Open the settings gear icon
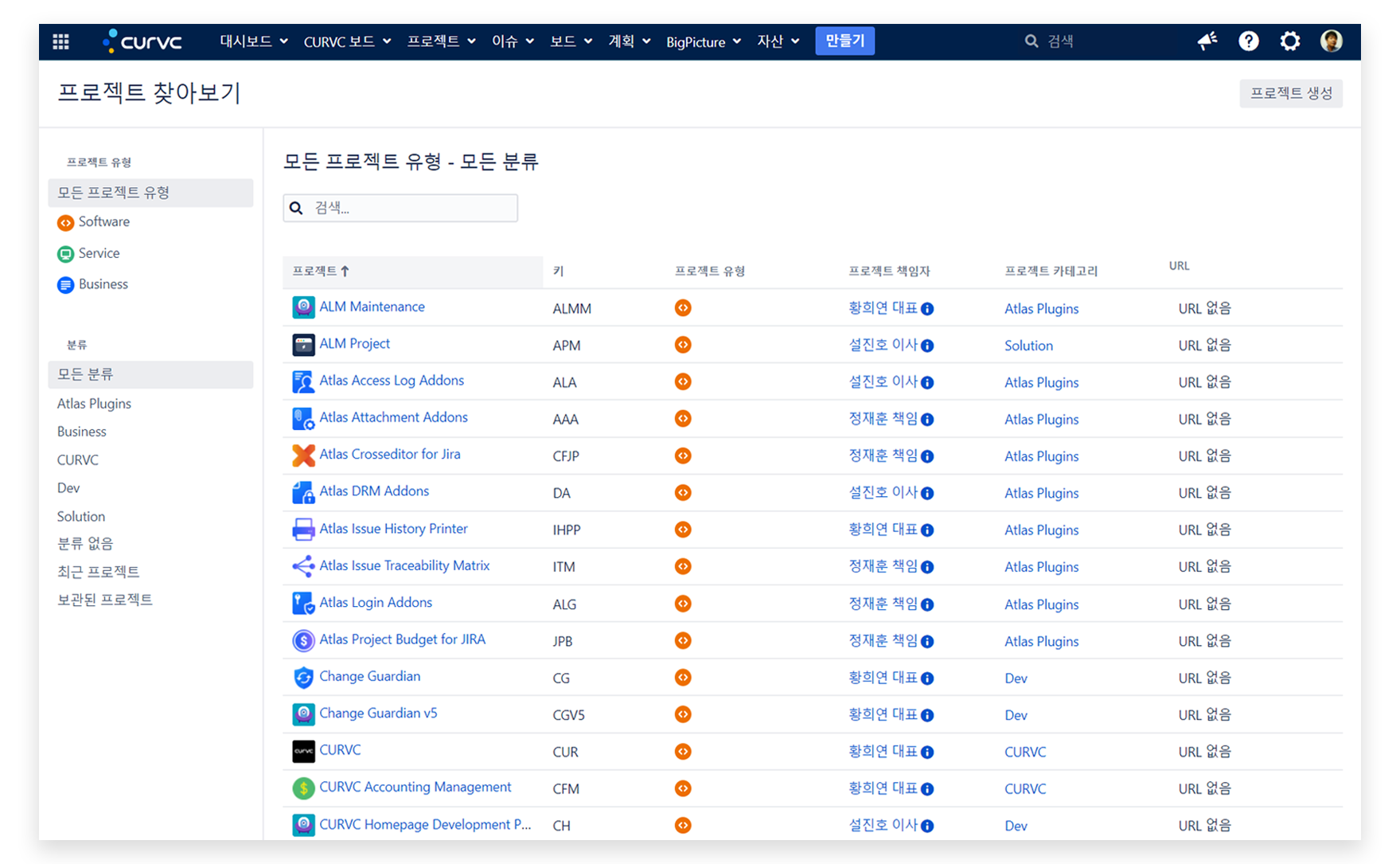Image resolution: width=1400 pixels, height=864 pixels. [x=1289, y=41]
